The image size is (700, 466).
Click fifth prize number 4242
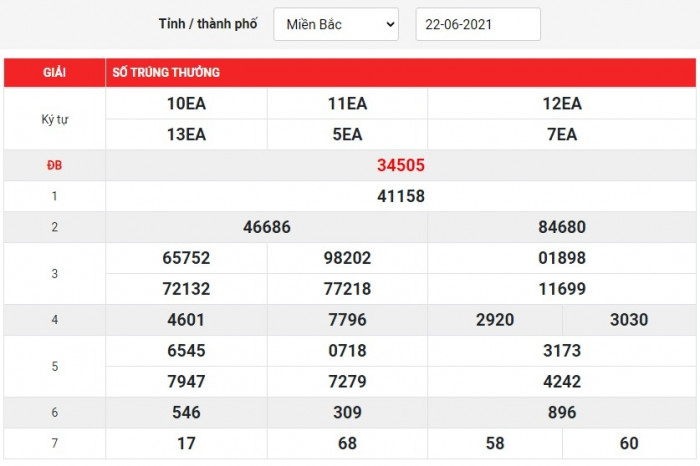(x=562, y=382)
